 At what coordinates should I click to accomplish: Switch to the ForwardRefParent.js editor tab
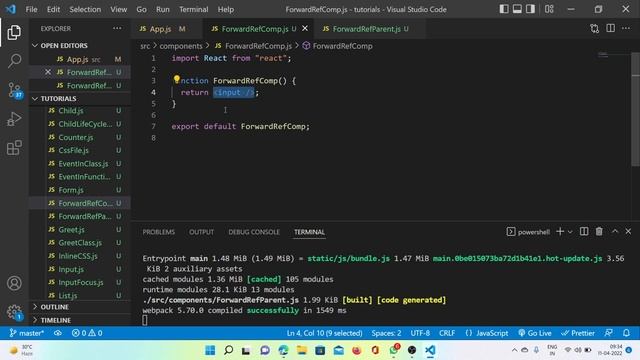pos(366,29)
